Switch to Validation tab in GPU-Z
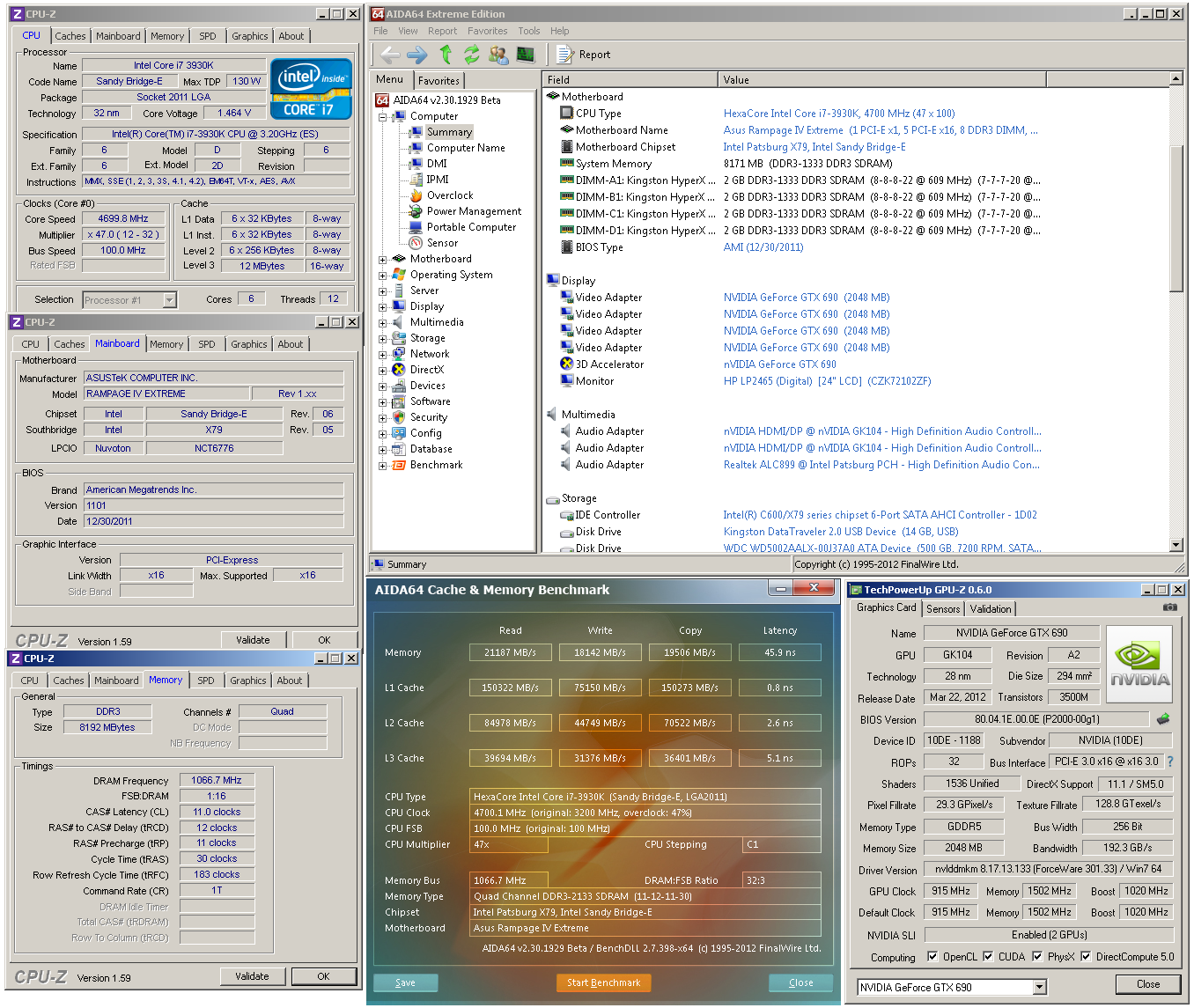The width and height of the screenshot is (1194, 1008). tap(991, 609)
